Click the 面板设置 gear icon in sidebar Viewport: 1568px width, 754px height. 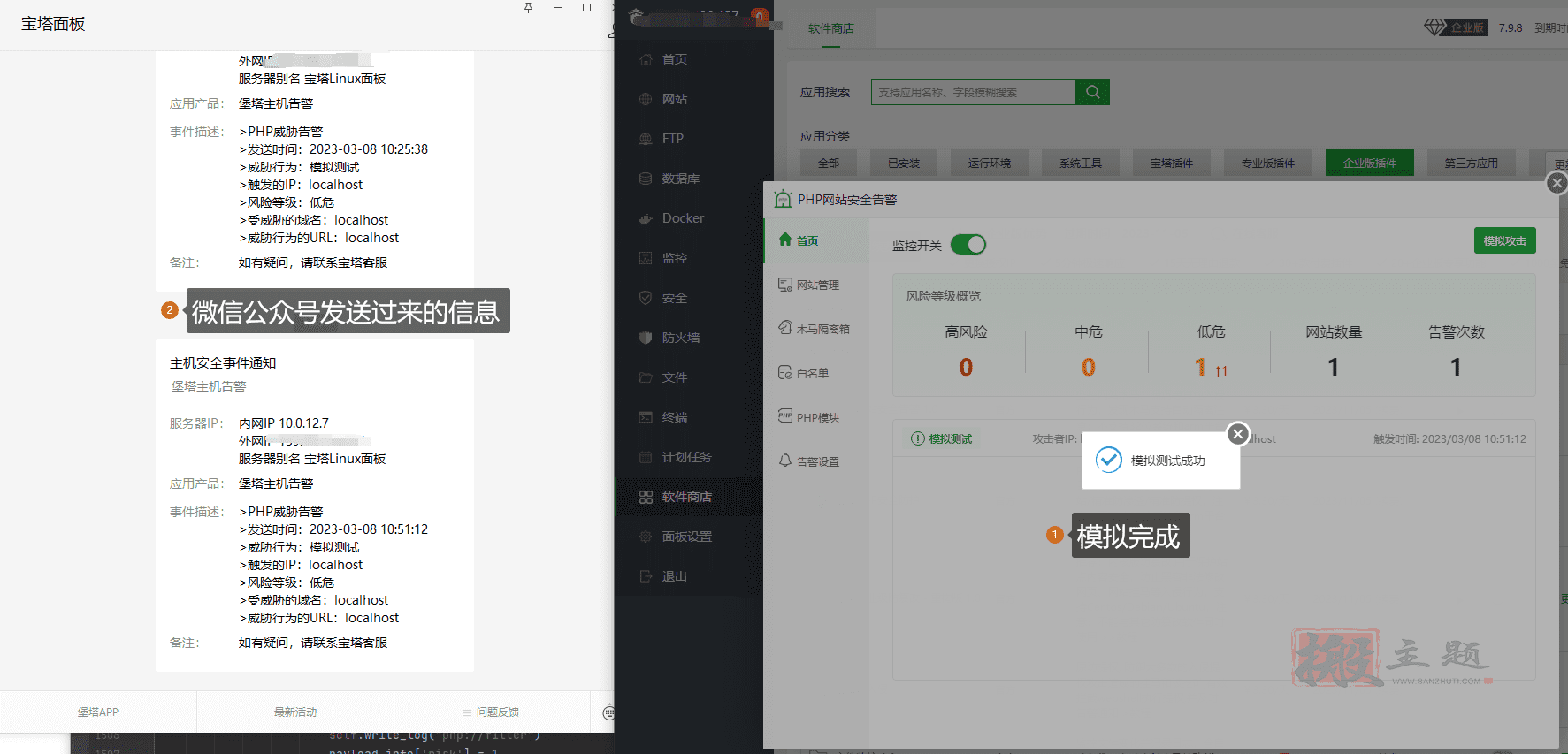tap(646, 537)
